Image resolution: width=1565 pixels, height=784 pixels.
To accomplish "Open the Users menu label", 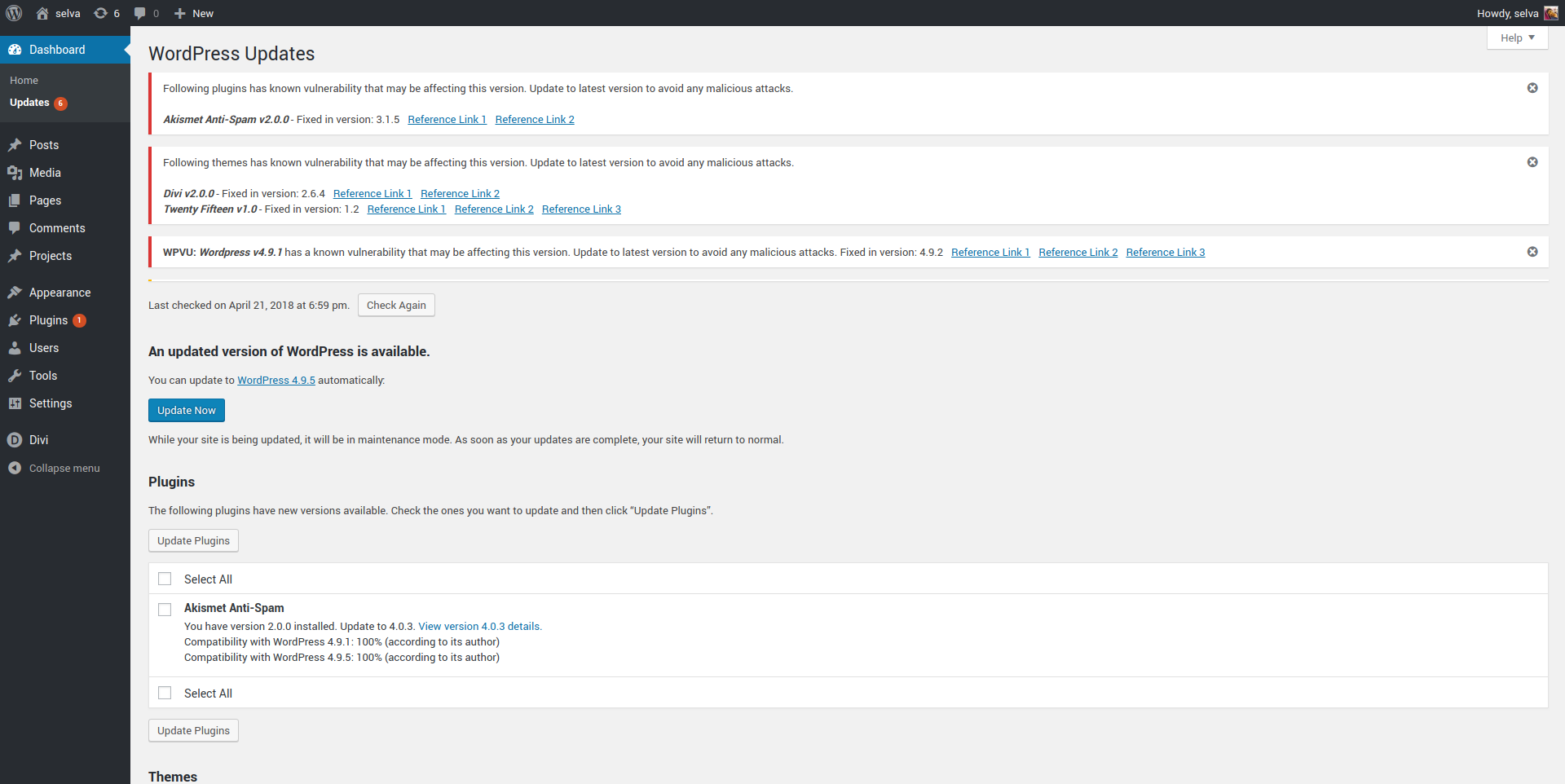I will coord(44,348).
